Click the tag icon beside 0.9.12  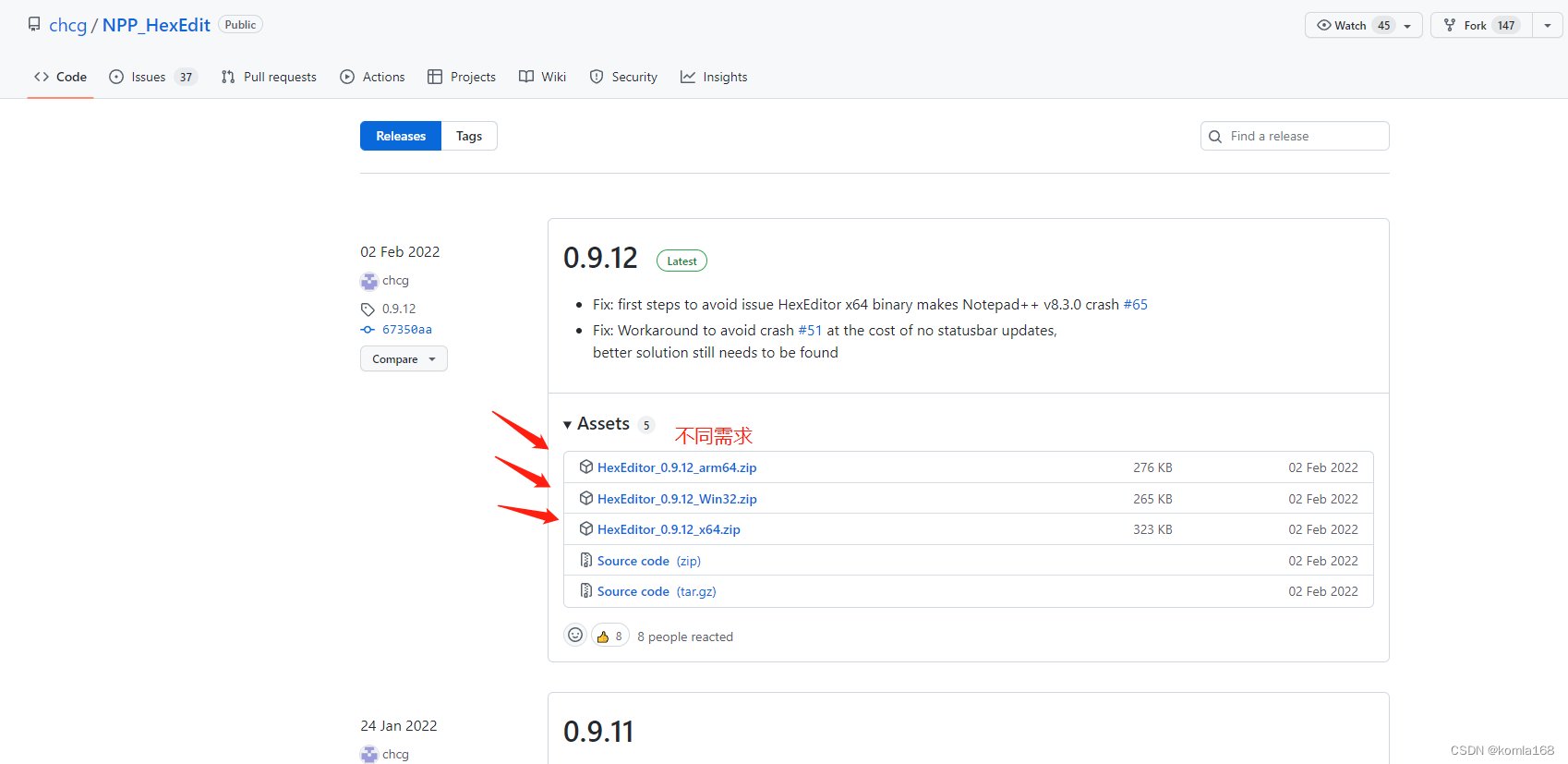[x=368, y=309]
